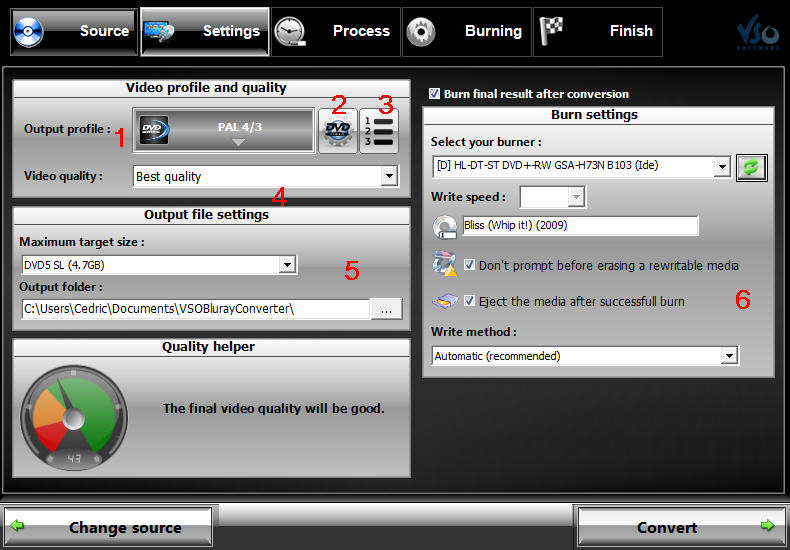Click the 'Output profile :' label
The width and height of the screenshot is (790, 550).
click(68, 129)
